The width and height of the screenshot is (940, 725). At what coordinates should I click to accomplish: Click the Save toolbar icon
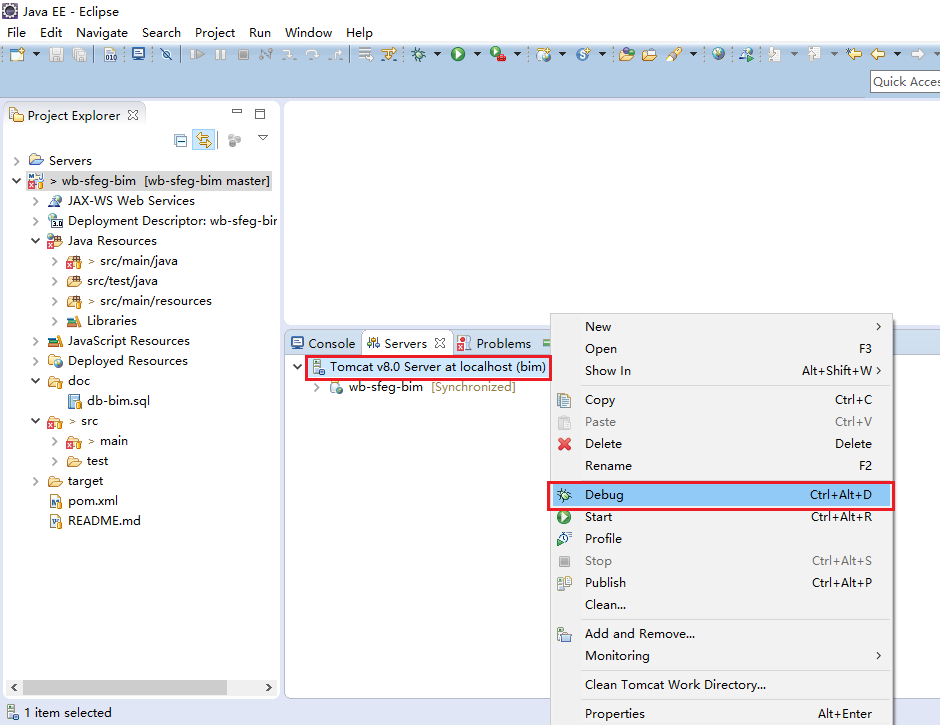point(56,55)
